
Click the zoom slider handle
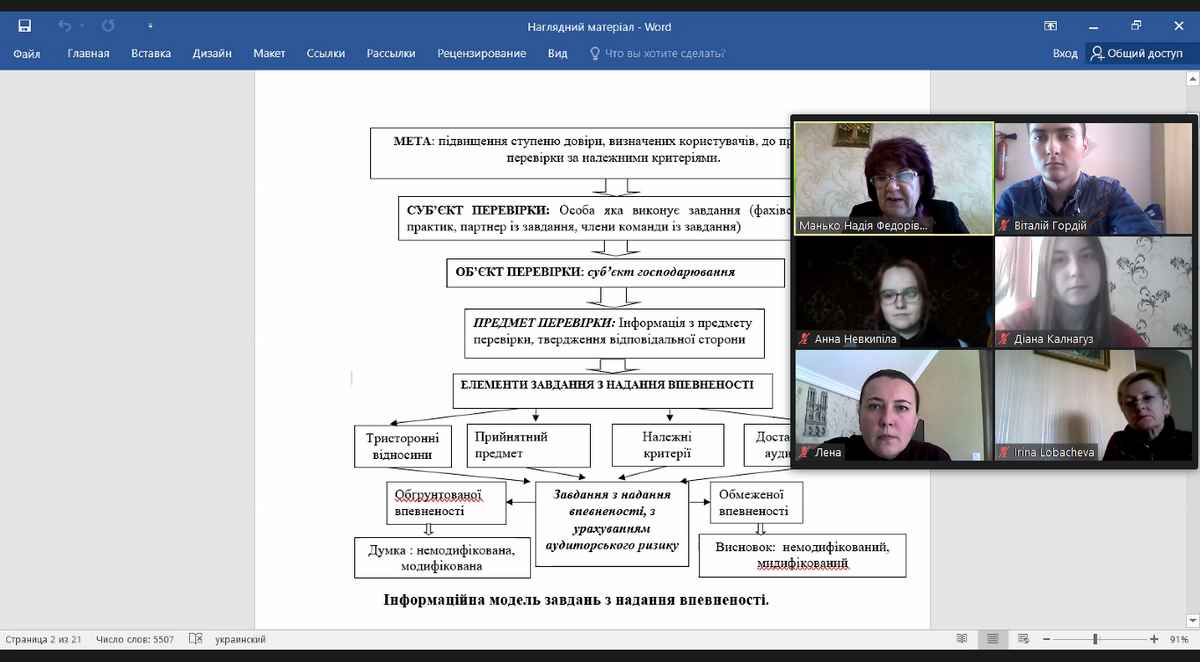(x=1095, y=639)
